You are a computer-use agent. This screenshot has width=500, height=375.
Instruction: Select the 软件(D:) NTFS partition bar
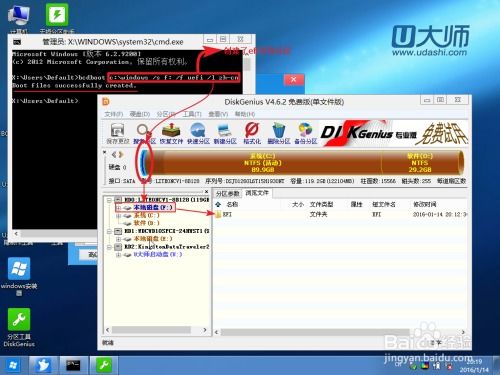pyautogui.click(x=421, y=163)
